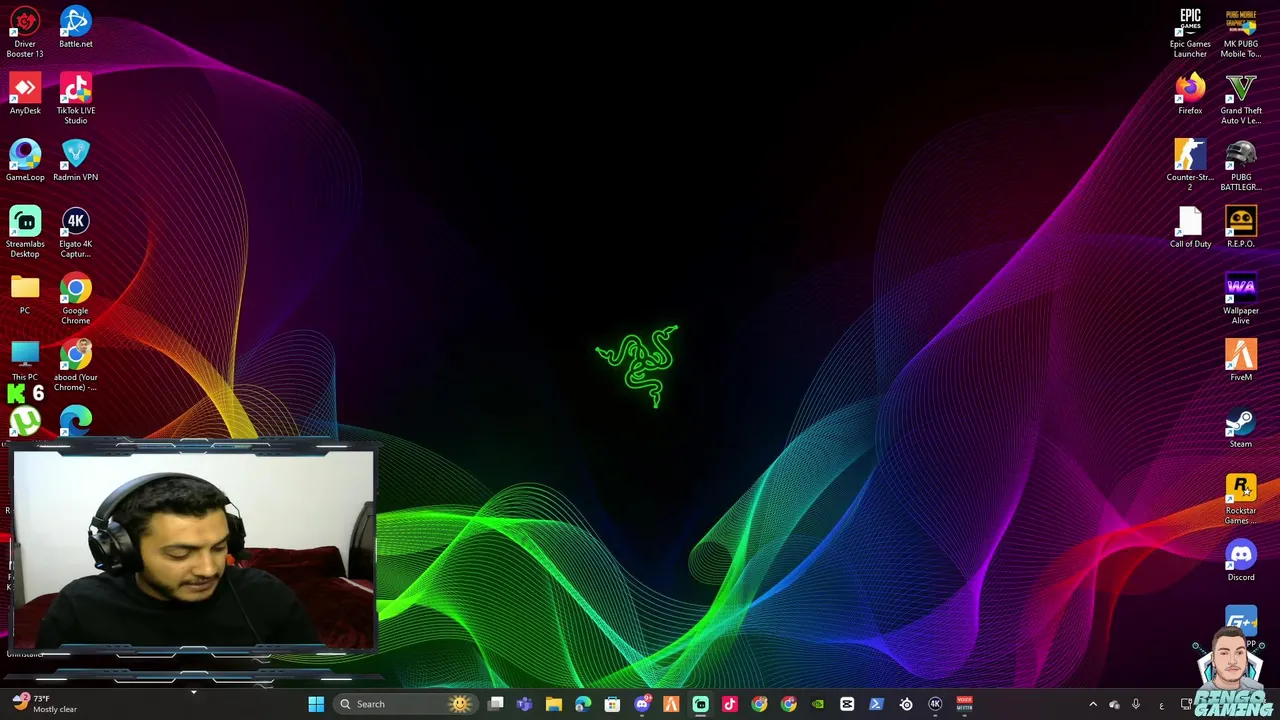Screen dimensions: 1280x720
Task: Open Microsoft Store taskbar icon
Action: click(612, 704)
